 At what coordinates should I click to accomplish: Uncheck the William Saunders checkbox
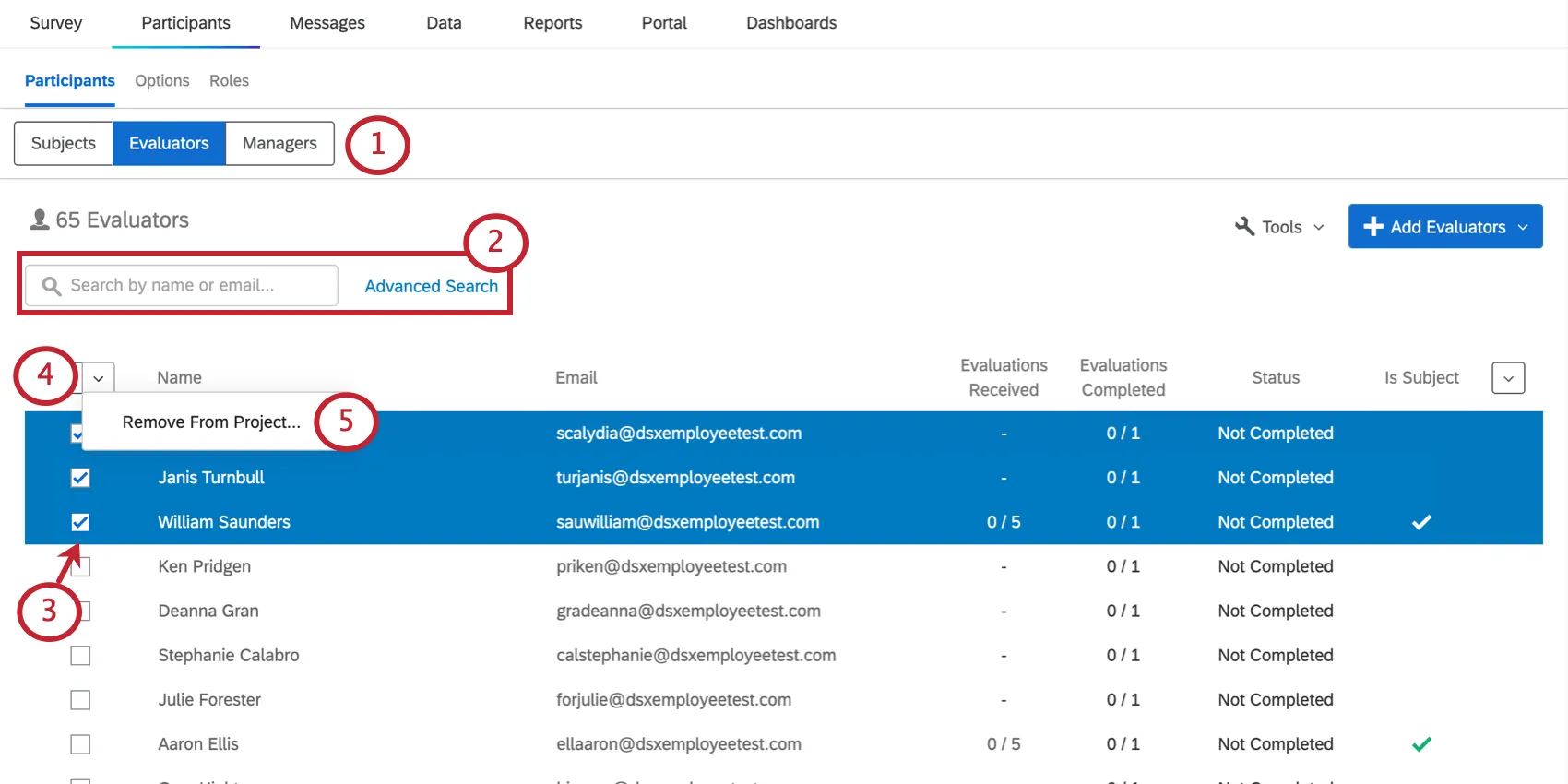coord(80,522)
